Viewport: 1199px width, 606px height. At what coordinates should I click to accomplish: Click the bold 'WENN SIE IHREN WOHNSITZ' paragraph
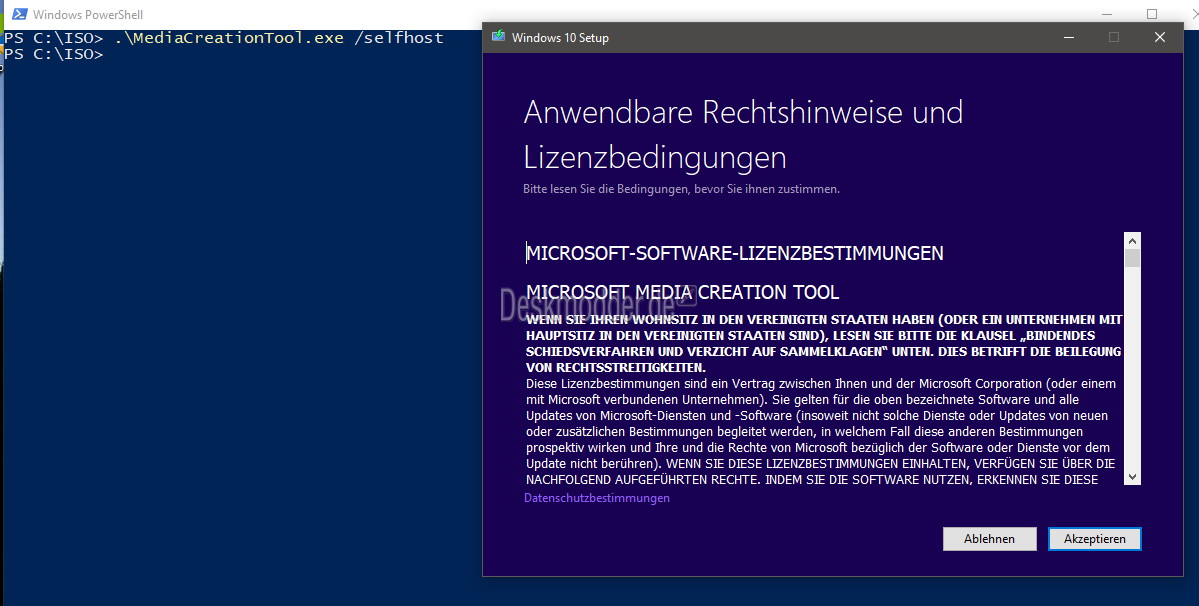pyautogui.click(x=824, y=344)
